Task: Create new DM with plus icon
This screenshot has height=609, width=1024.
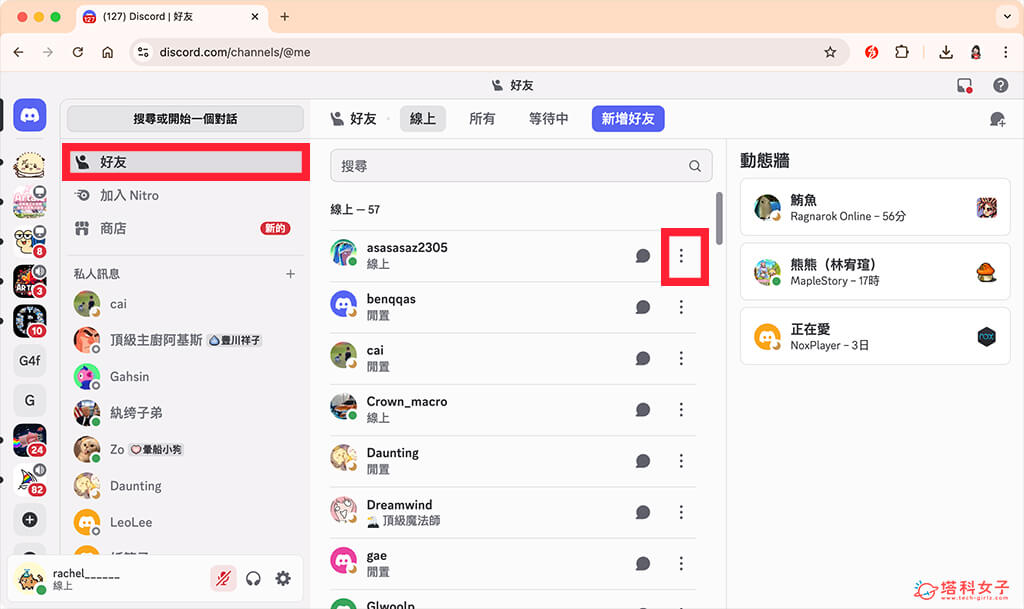Action: [291, 273]
